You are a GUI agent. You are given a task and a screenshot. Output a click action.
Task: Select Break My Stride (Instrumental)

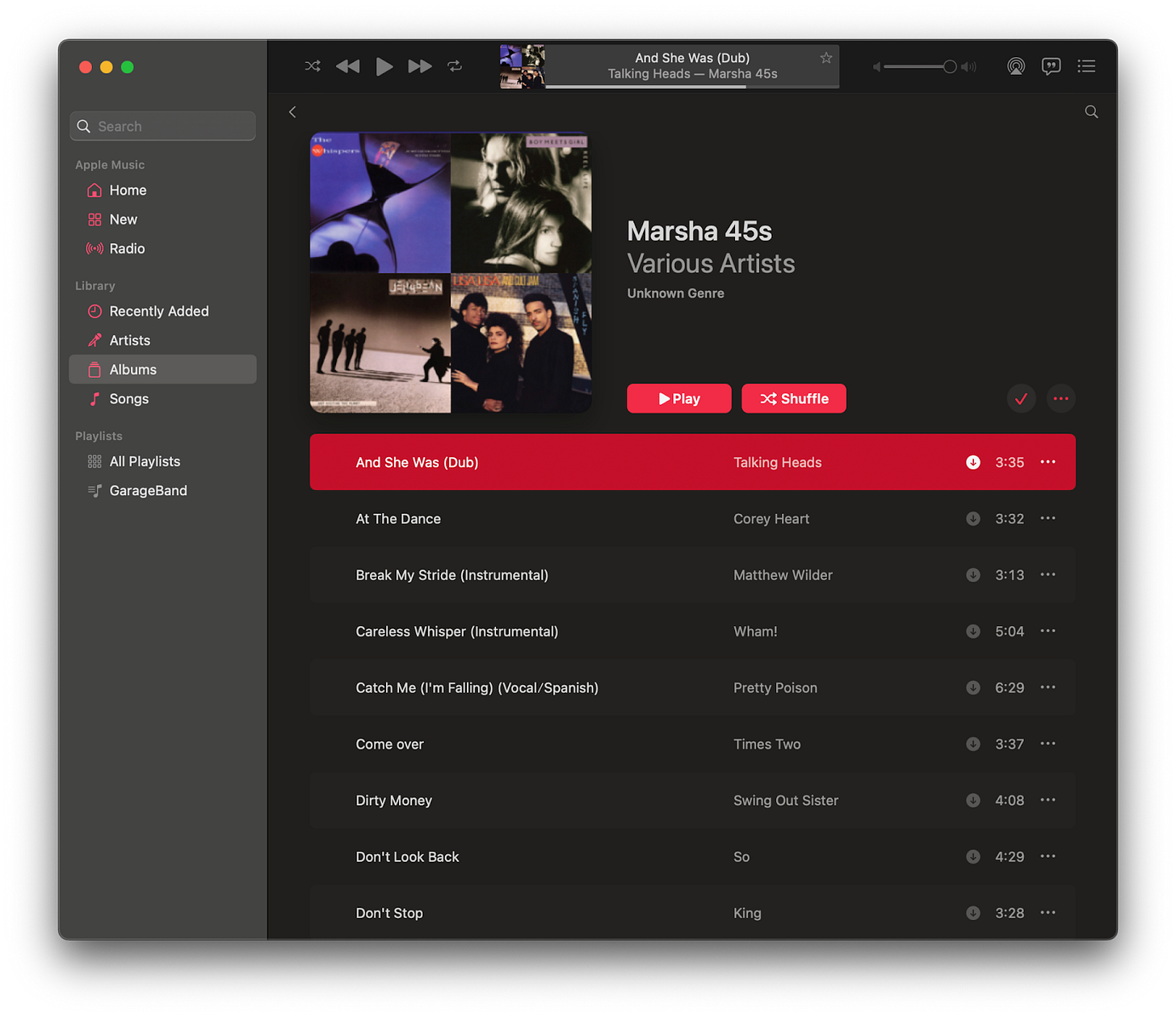click(692, 575)
